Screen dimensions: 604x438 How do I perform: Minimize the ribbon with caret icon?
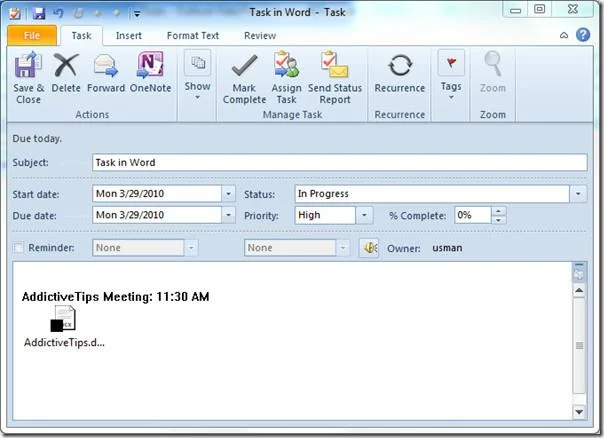point(564,35)
